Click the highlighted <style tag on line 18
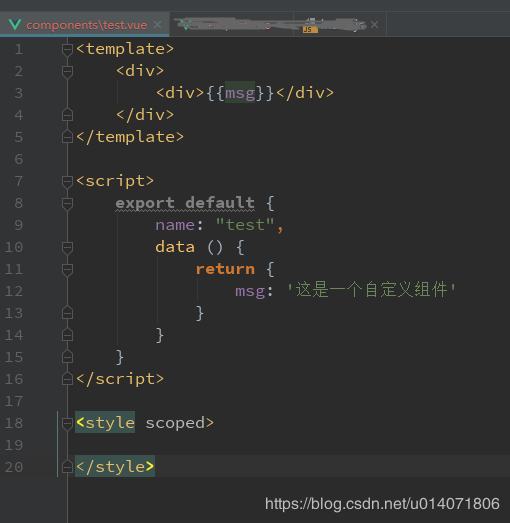Viewport: 510px width, 523px height. (105, 423)
